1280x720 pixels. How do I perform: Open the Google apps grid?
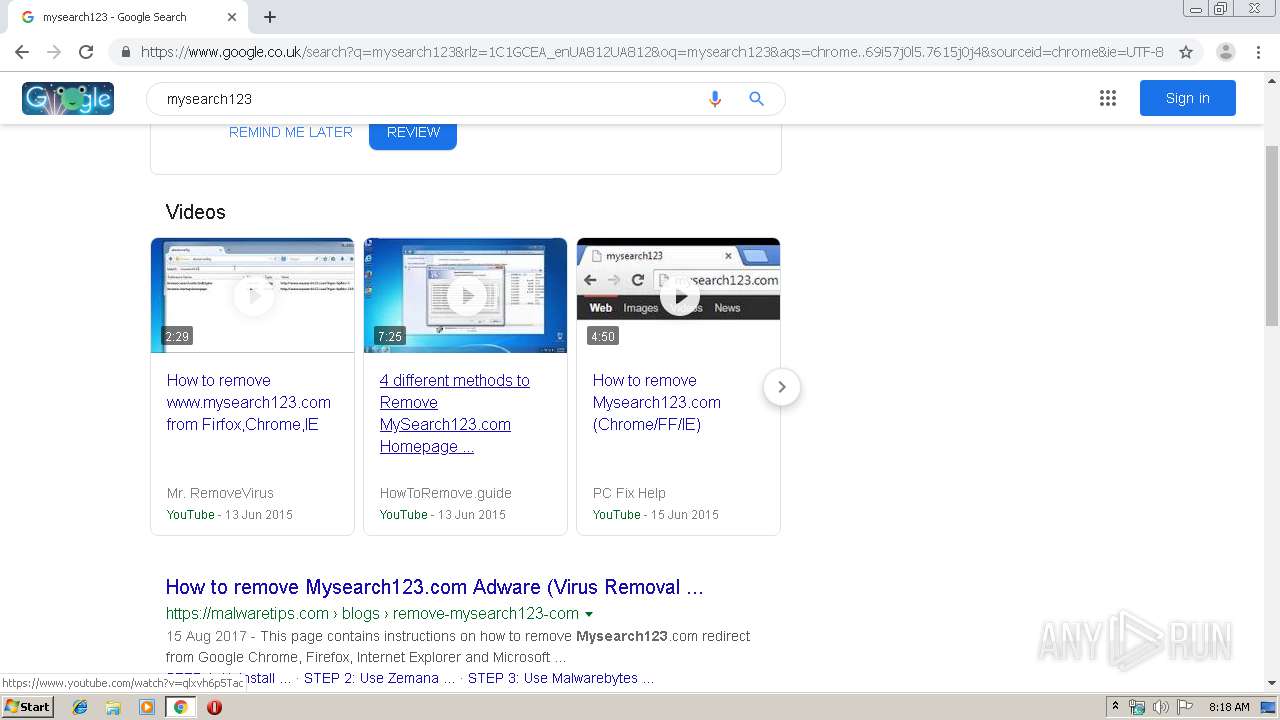coord(1108,98)
